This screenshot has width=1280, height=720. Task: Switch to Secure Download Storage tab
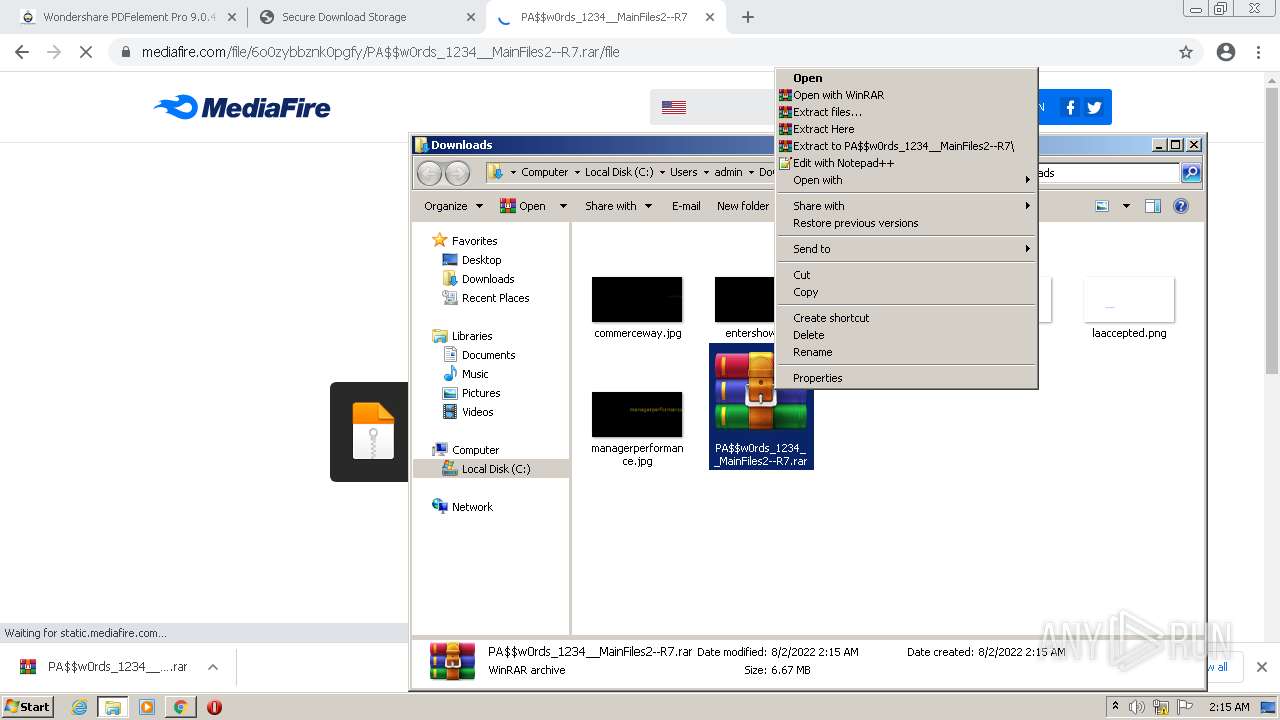[367, 17]
